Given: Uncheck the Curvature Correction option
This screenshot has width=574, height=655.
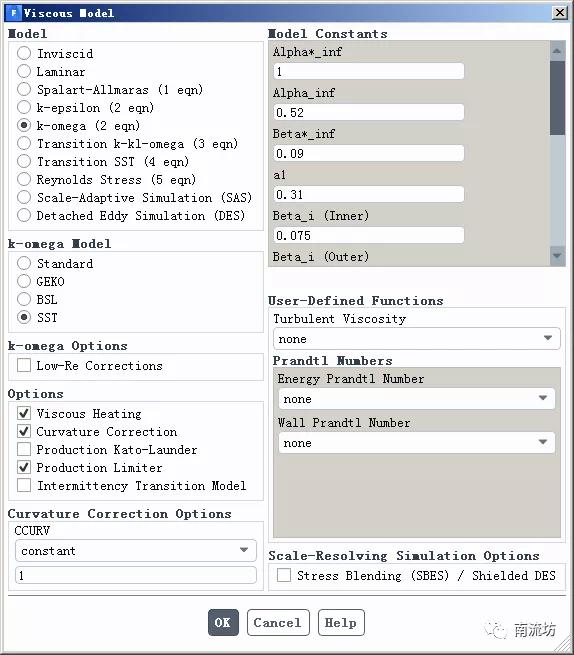Looking at the screenshot, I should (x=24, y=431).
